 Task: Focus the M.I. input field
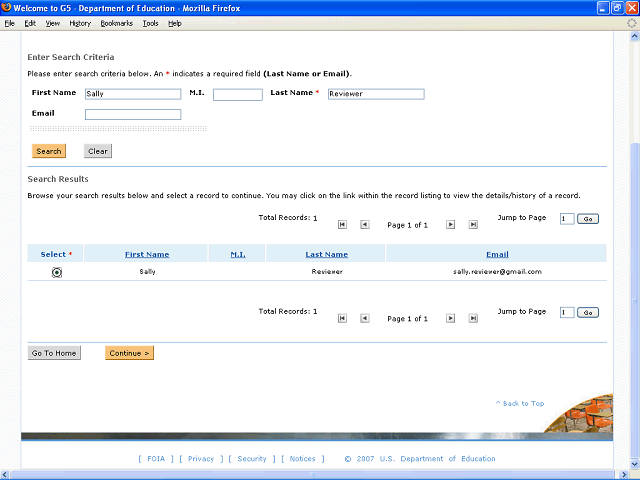(238, 95)
